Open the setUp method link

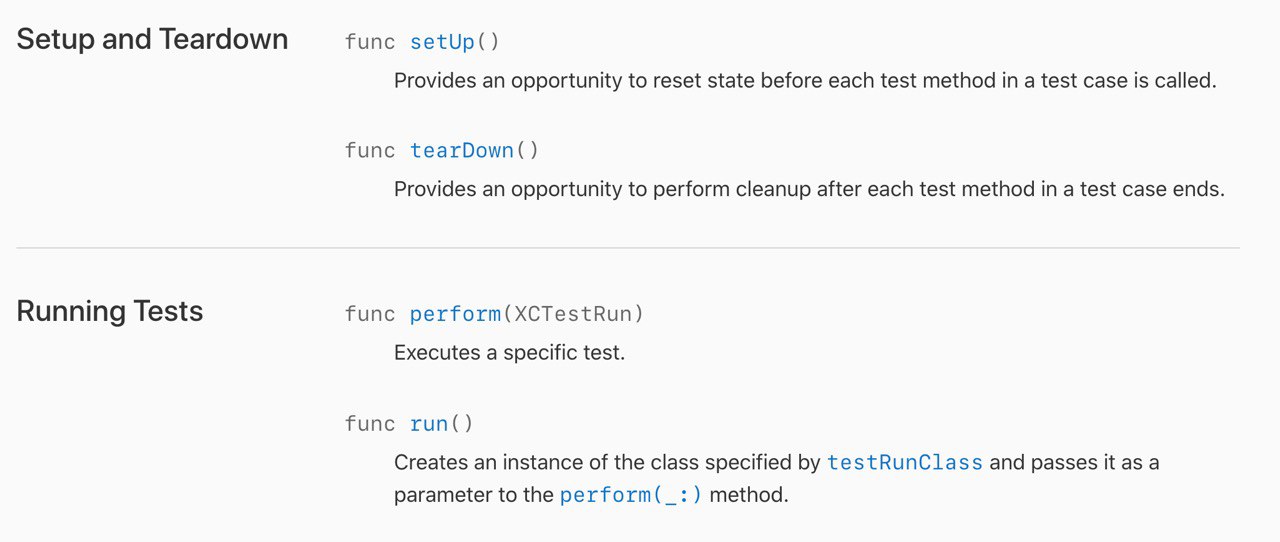[442, 42]
